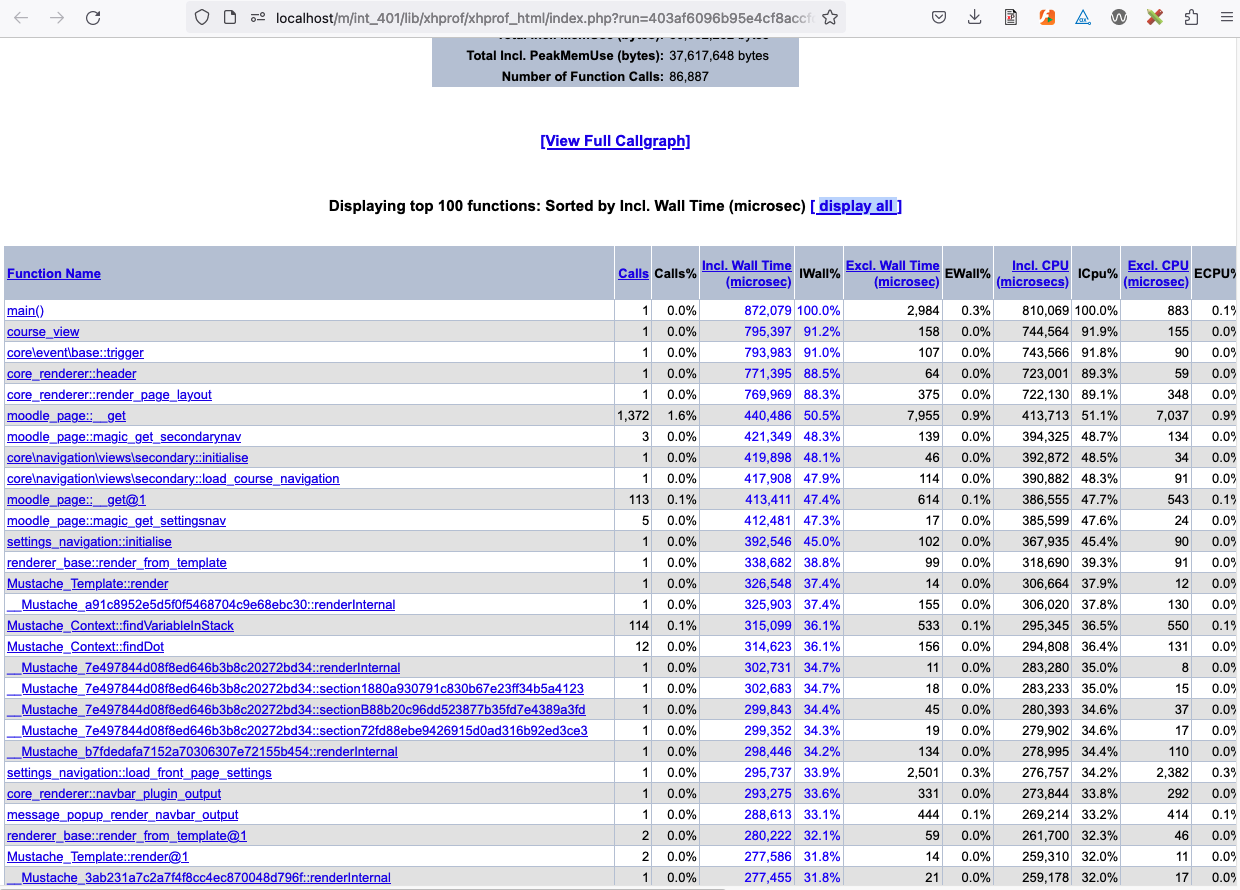Click the browser forward arrow
Screen dimensions: 1240x890
[57, 17]
